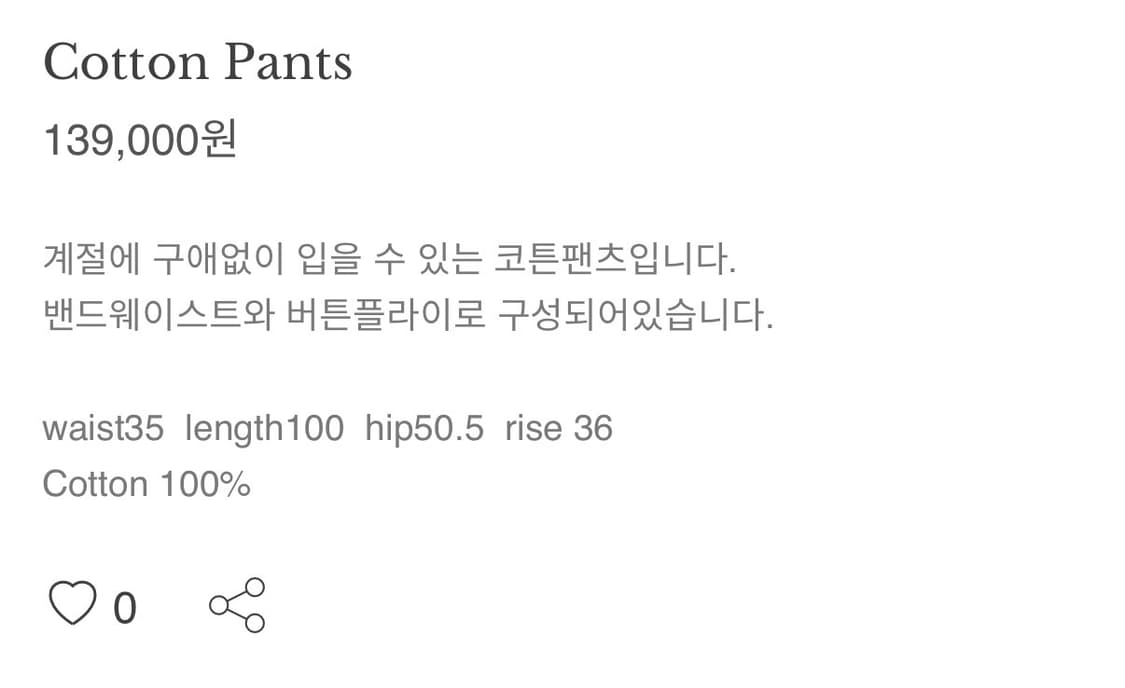Click the word Cotton in the title
Viewport: 1125px width, 688px height.
click(125, 62)
